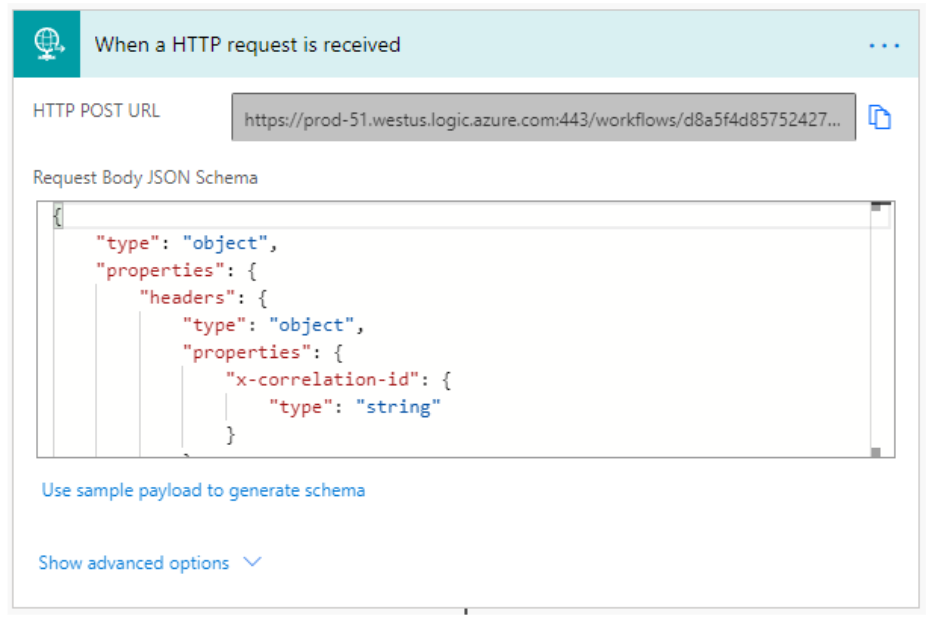Click the HTTP POST URL label
The image size is (928, 619).
click(x=96, y=110)
